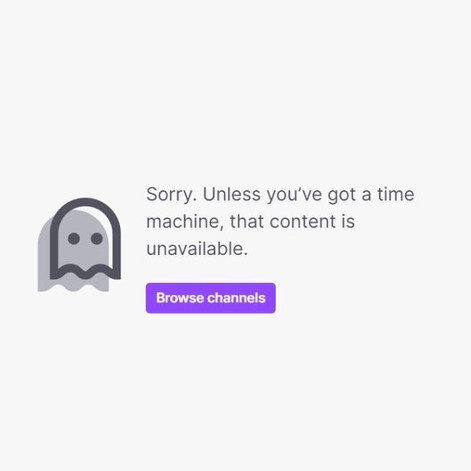Click the Browse channels button

coord(211,298)
